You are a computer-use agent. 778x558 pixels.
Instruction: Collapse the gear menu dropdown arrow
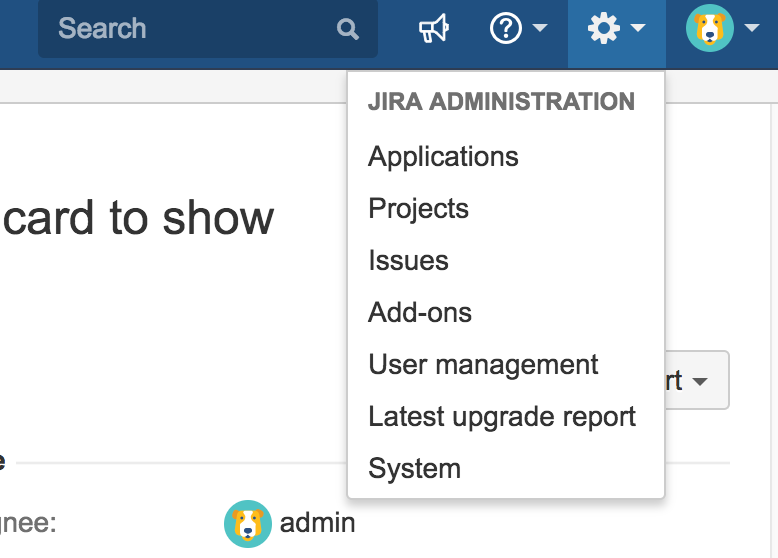638,28
